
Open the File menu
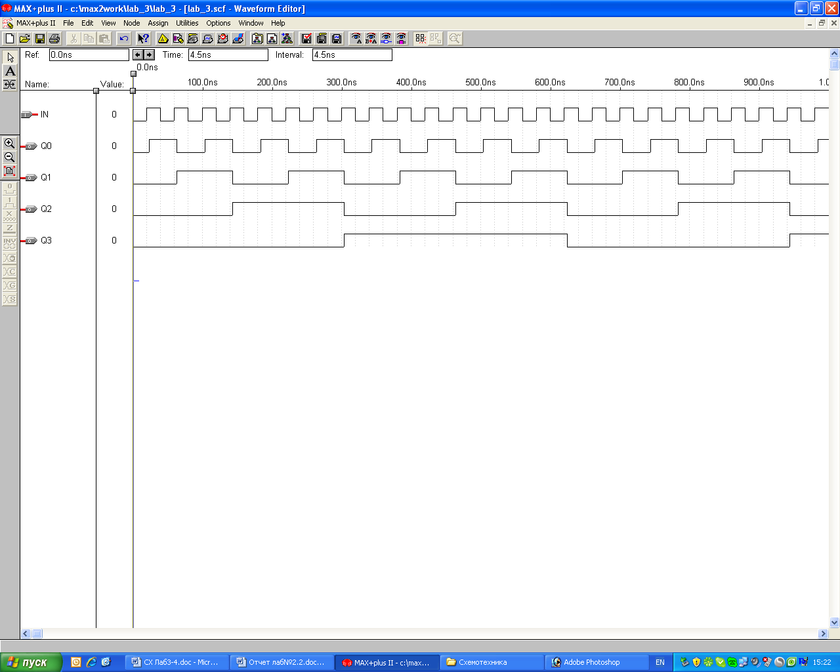69,23
